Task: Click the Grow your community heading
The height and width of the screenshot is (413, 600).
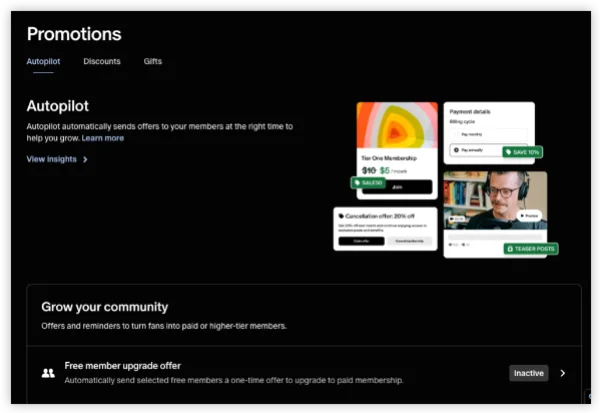Action: click(105, 307)
